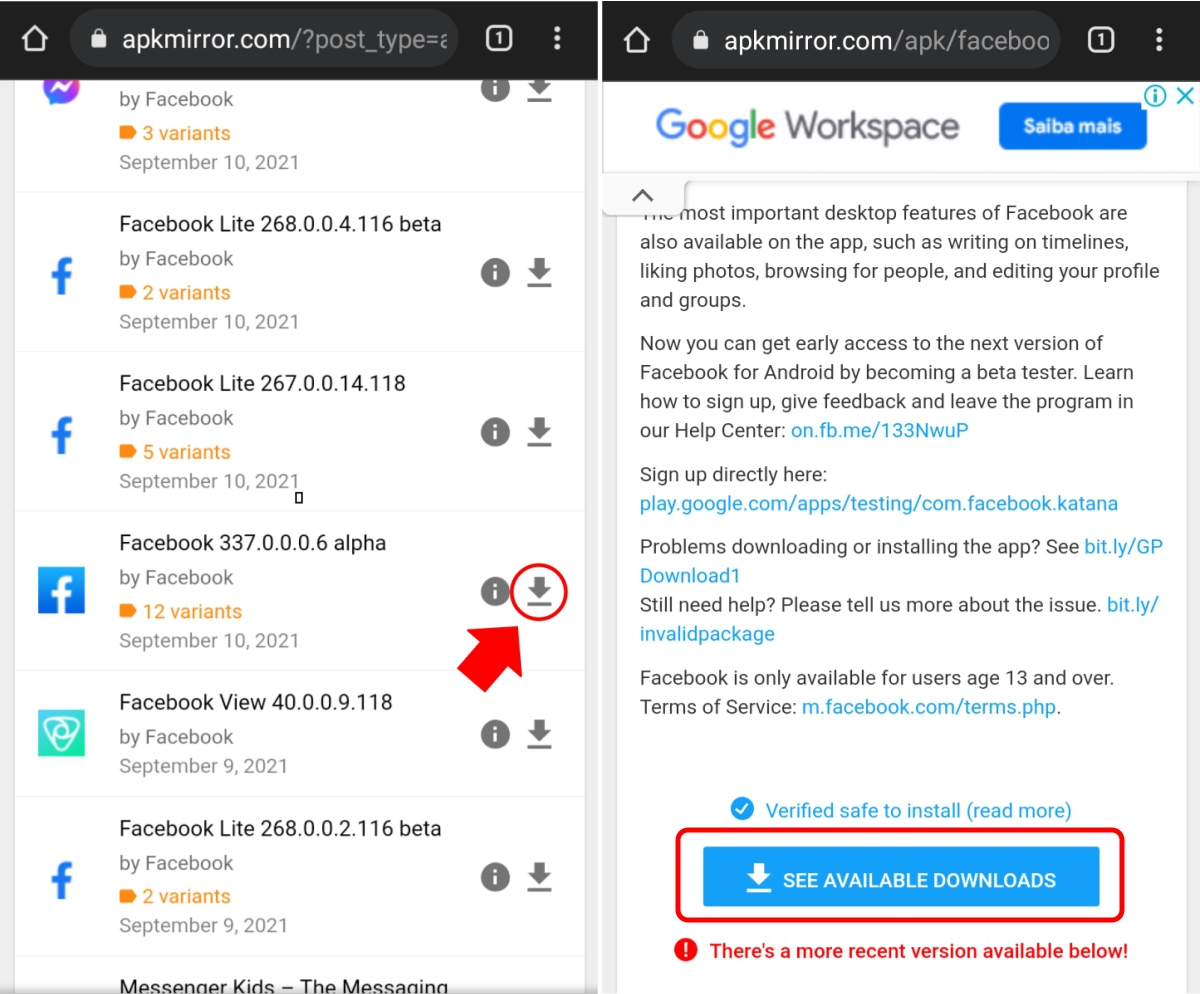Show info for the Messenger entry
1200x994 pixels.
(495, 89)
